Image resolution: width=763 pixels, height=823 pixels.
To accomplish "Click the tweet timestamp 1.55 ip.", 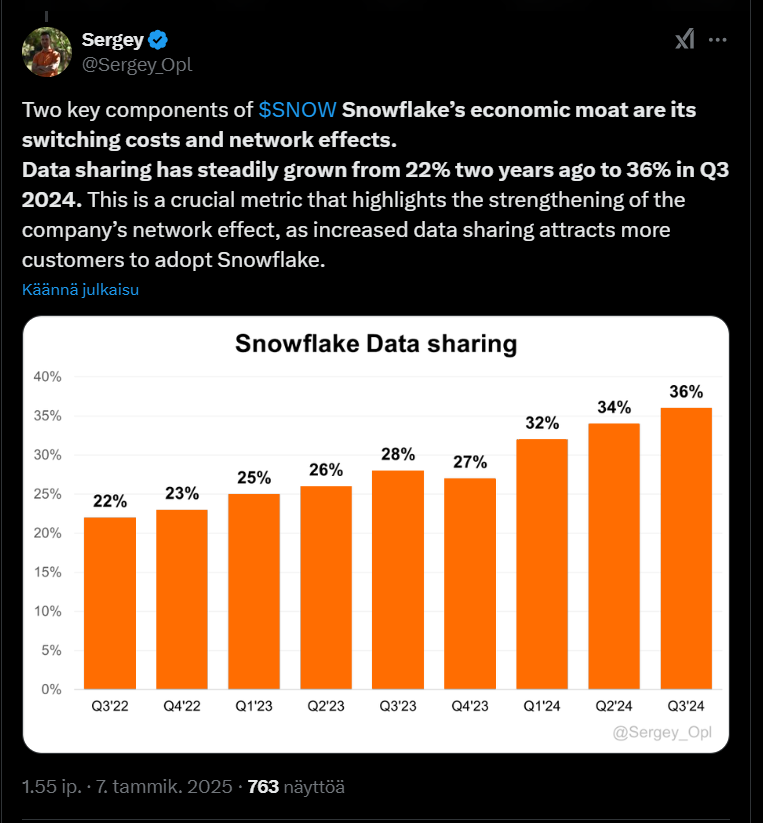I will [51, 787].
